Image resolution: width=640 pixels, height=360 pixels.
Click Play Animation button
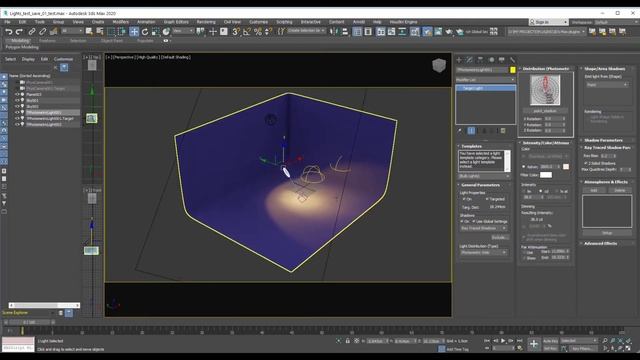point(503,341)
